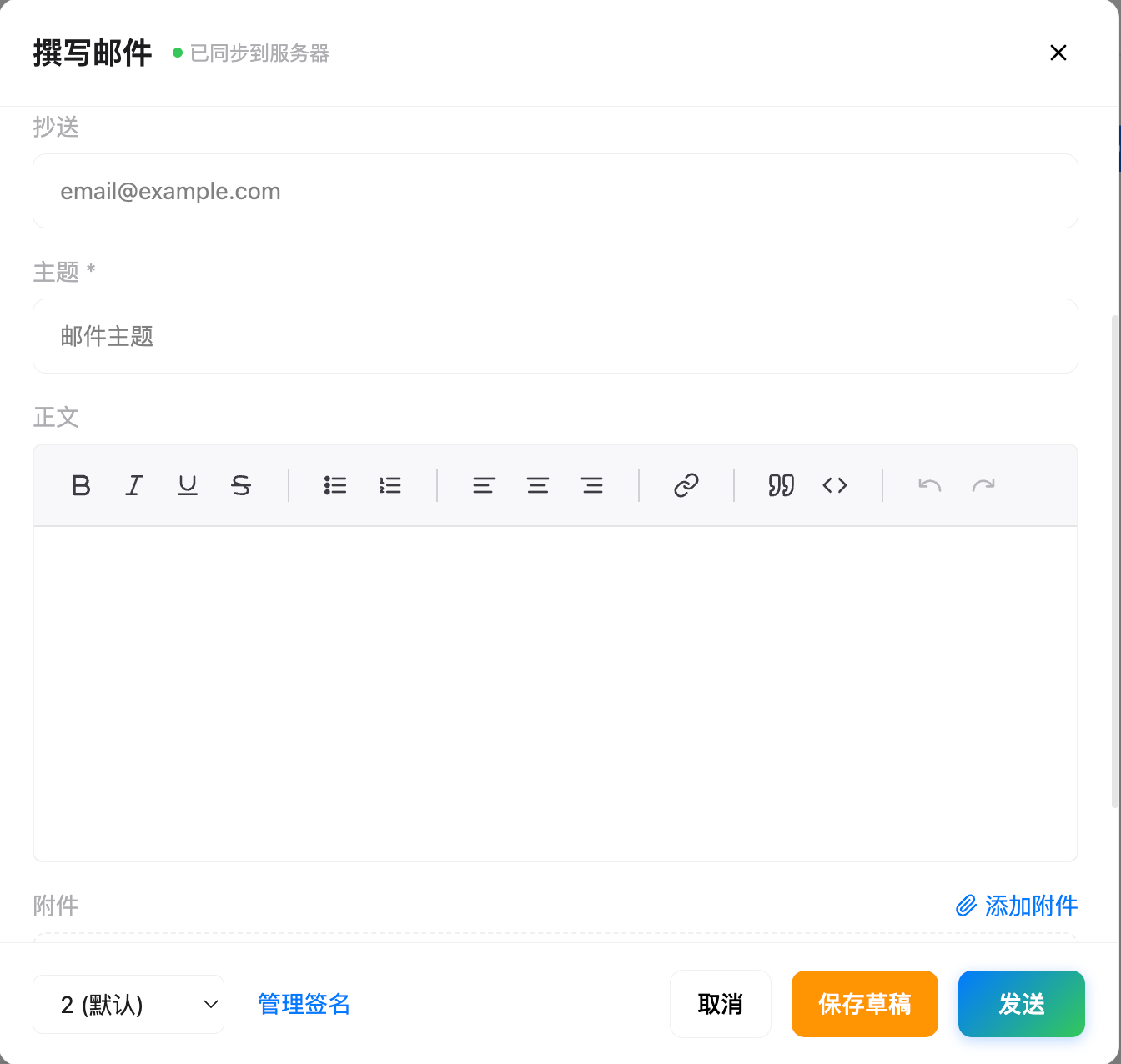Right align the body text
Viewport: 1121px width, 1064px height.
(592, 485)
